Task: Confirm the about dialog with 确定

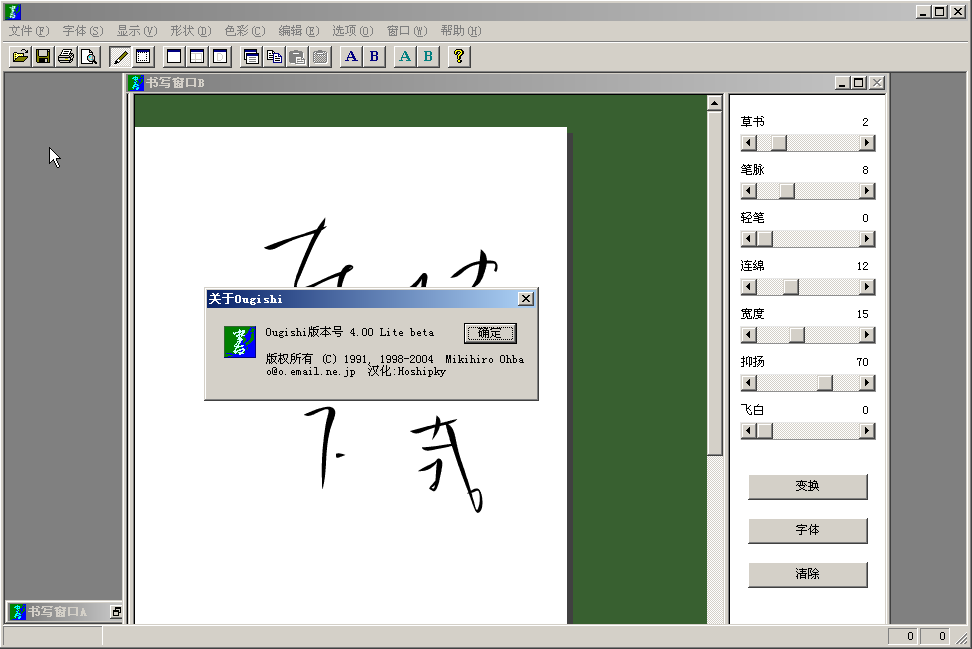Action: pyautogui.click(x=489, y=333)
